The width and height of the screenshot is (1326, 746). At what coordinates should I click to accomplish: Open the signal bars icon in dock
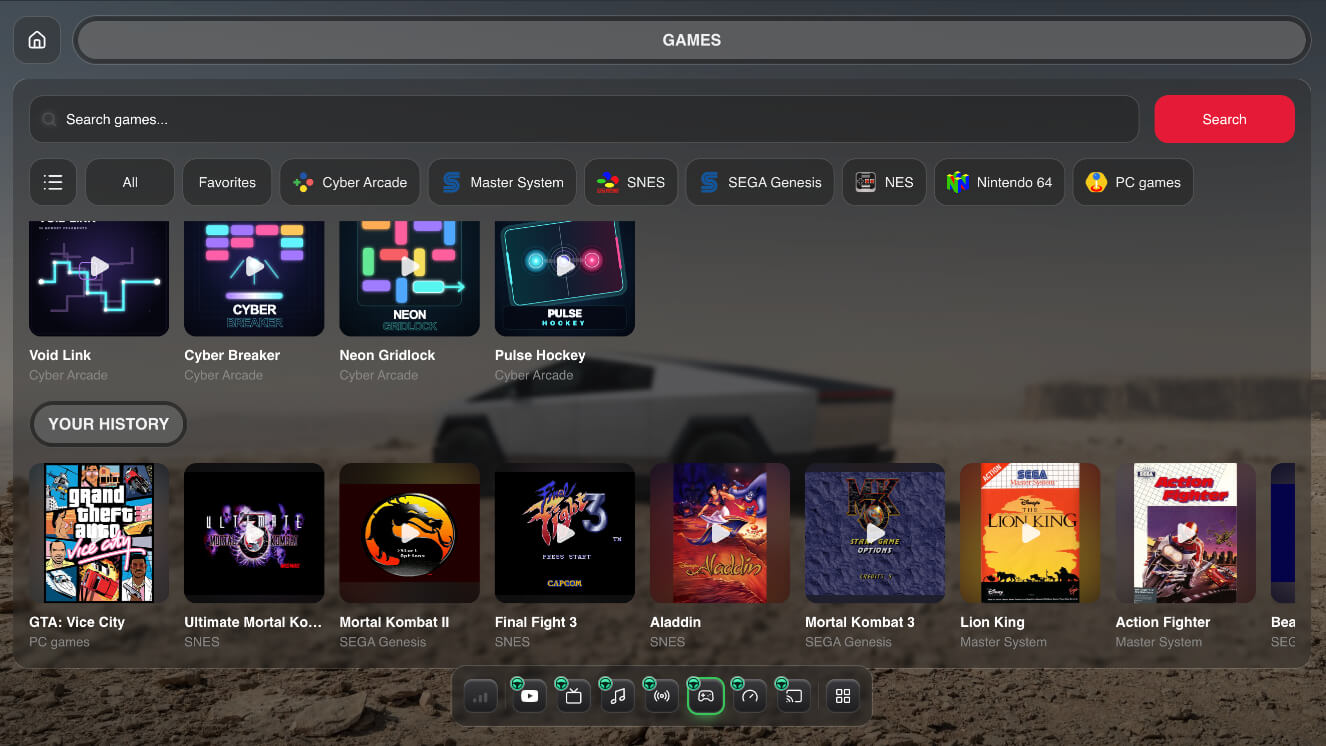[x=481, y=696]
